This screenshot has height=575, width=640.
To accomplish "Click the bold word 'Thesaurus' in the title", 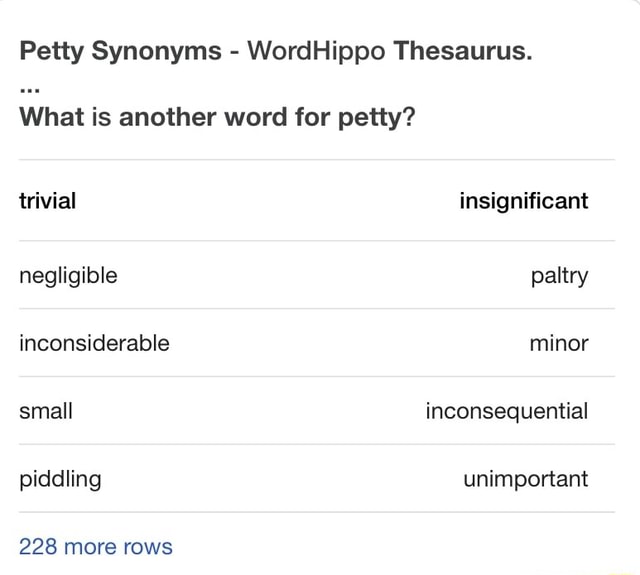I will [x=460, y=51].
